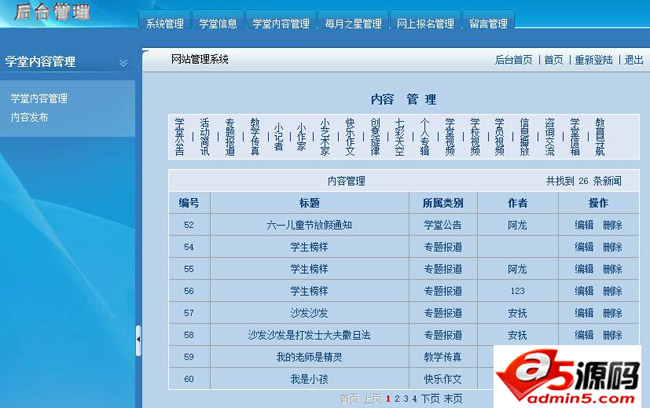Click 重新登陆 to log in again
This screenshot has height=408, width=650.
pos(594,60)
